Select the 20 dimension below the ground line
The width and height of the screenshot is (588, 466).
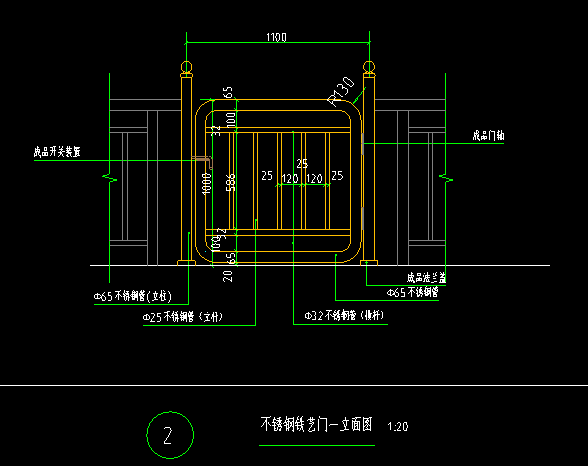click(228, 276)
